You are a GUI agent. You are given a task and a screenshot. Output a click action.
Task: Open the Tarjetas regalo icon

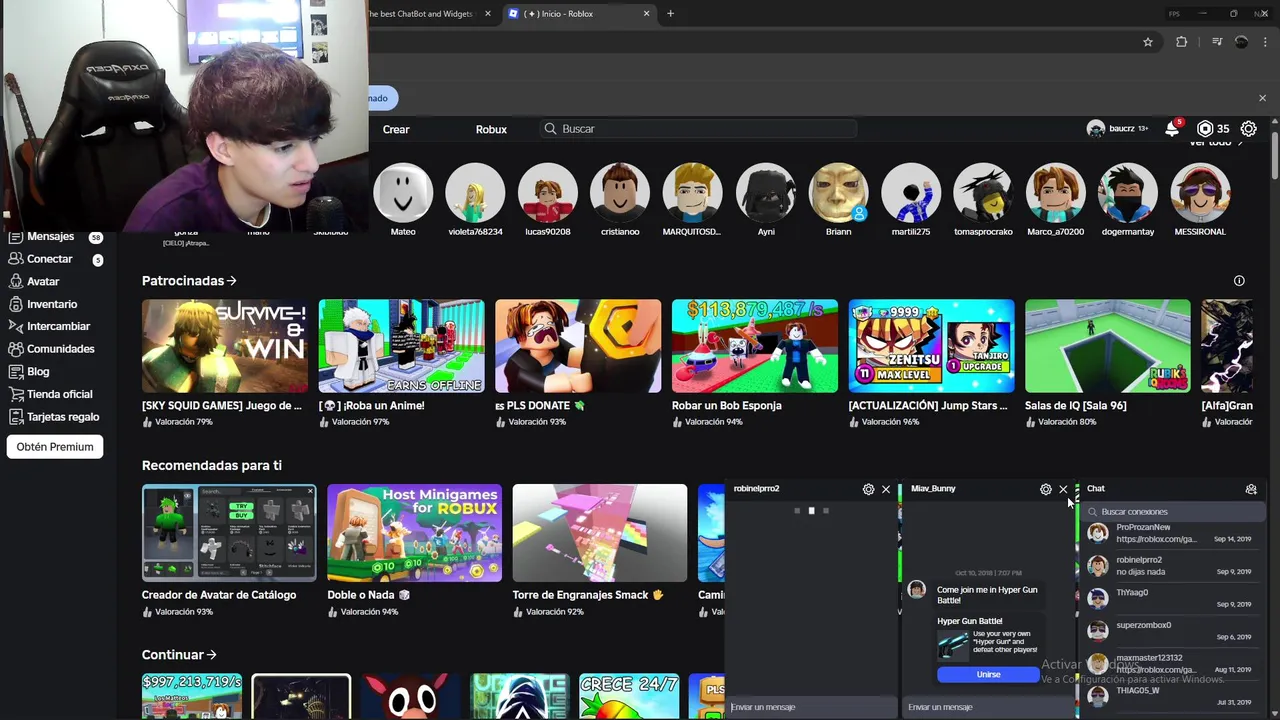pyautogui.click(x=15, y=417)
